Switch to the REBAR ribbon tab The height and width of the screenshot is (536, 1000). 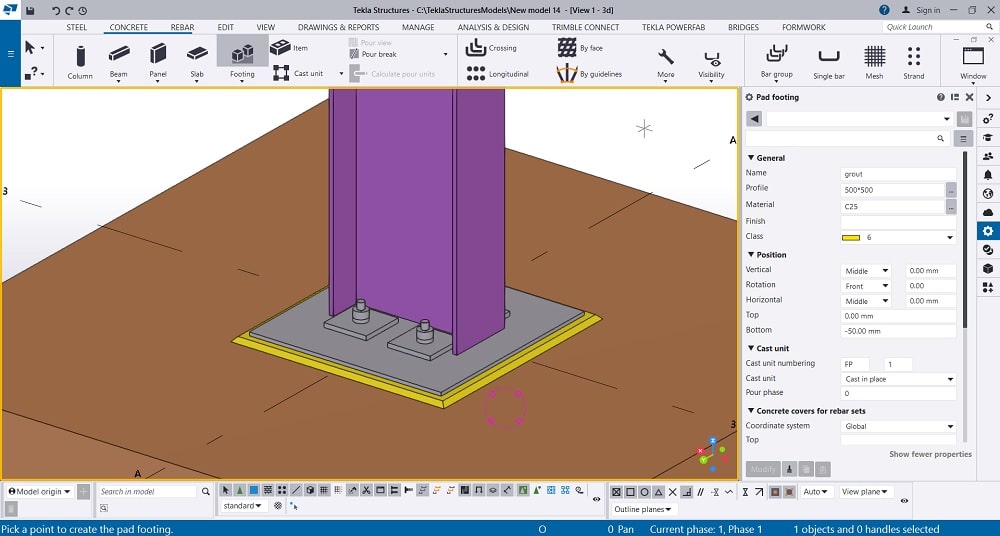[x=181, y=27]
